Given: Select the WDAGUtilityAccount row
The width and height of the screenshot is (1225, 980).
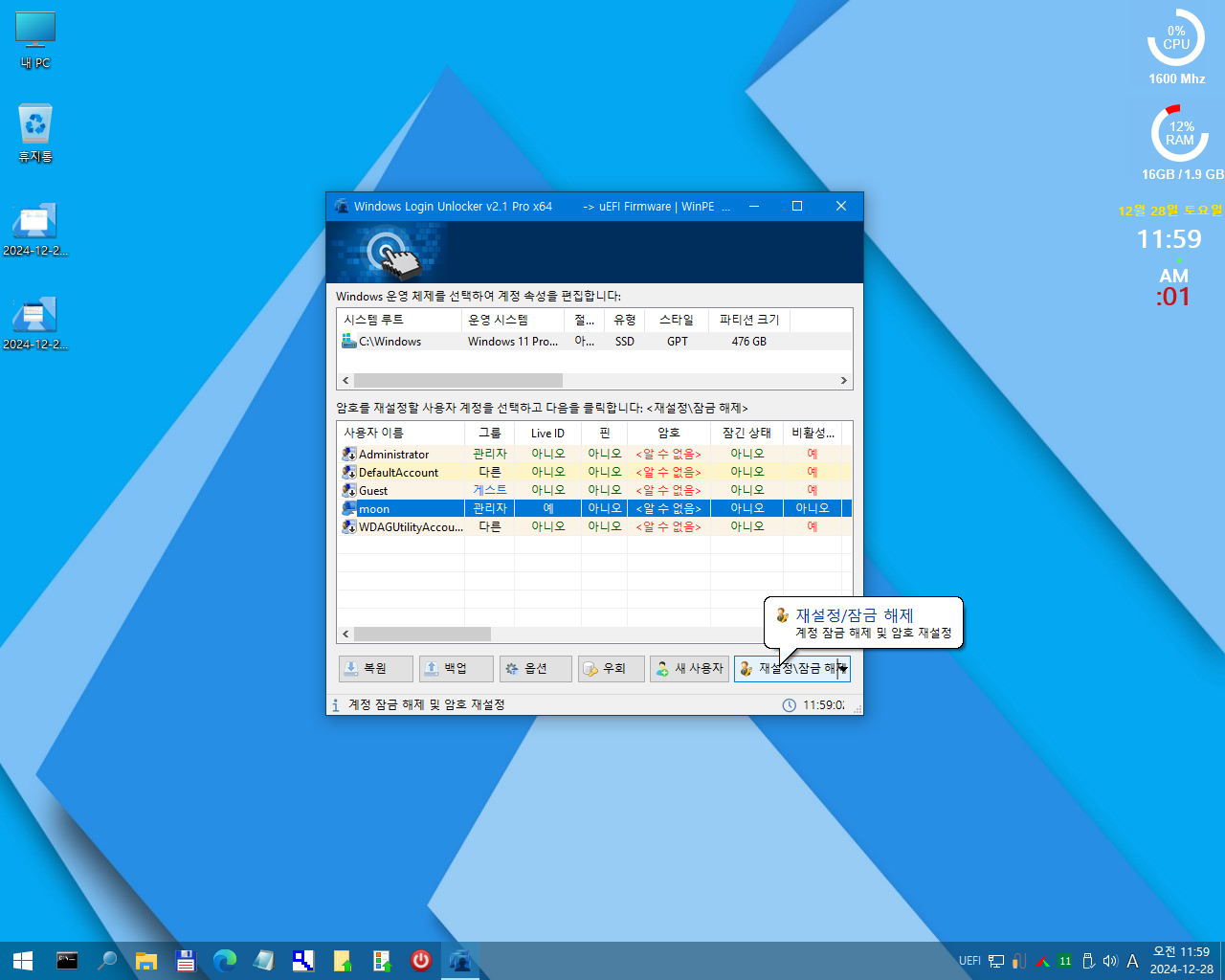Looking at the screenshot, I should coord(594,526).
